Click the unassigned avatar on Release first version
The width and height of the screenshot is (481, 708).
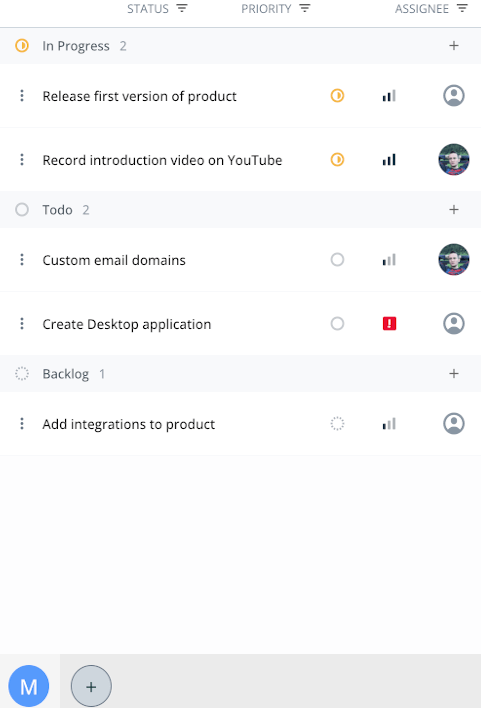pyautogui.click(x=454, y=96)
